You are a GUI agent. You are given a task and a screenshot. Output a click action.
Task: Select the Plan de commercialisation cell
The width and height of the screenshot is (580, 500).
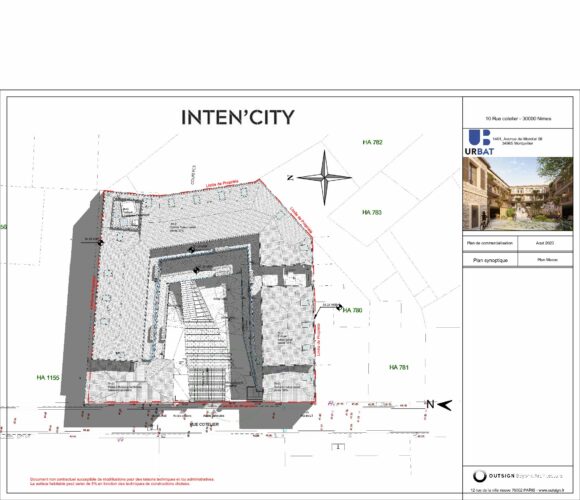click(490, 243)
